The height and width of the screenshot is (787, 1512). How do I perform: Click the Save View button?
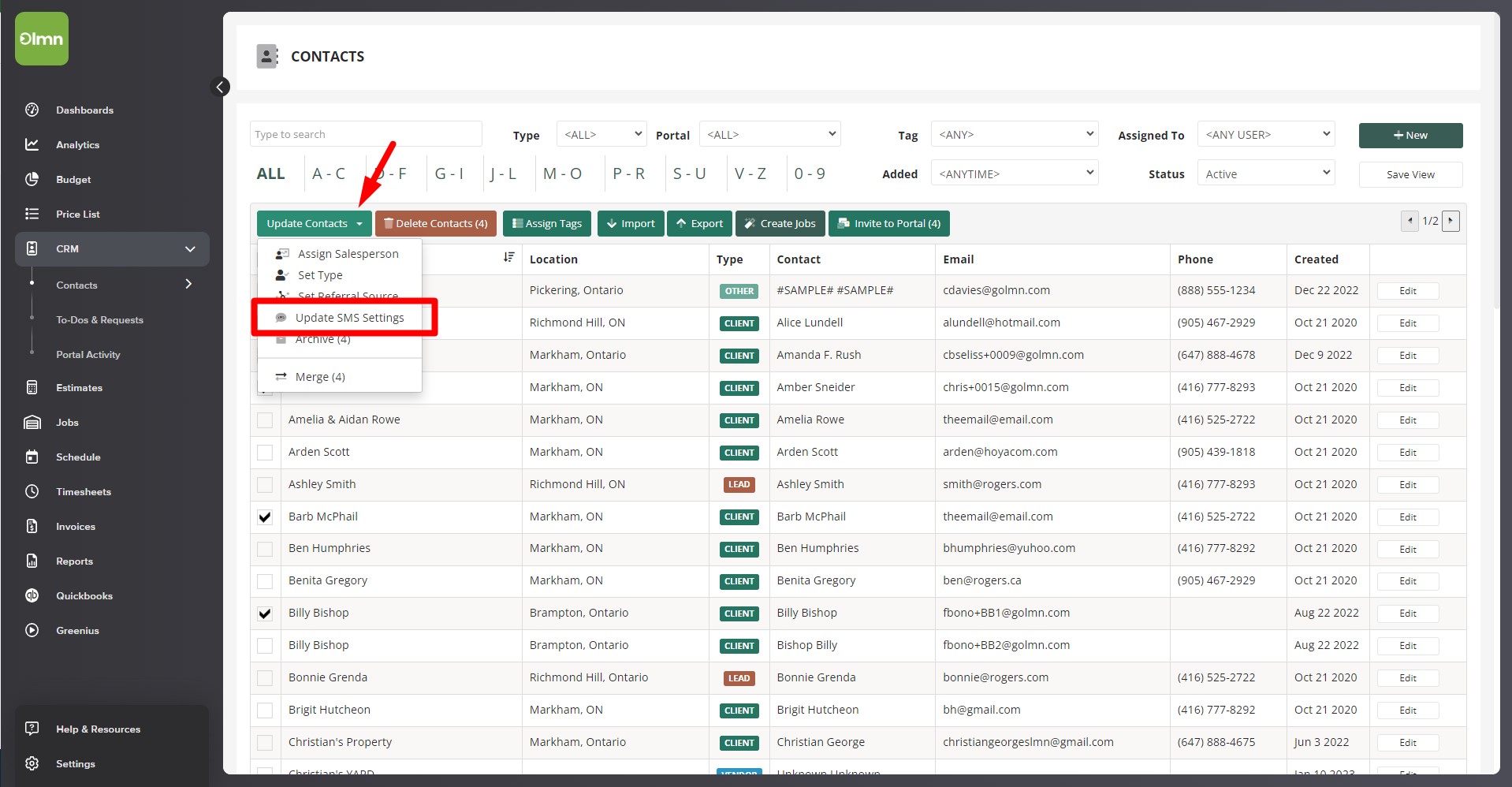point(1410,174)
